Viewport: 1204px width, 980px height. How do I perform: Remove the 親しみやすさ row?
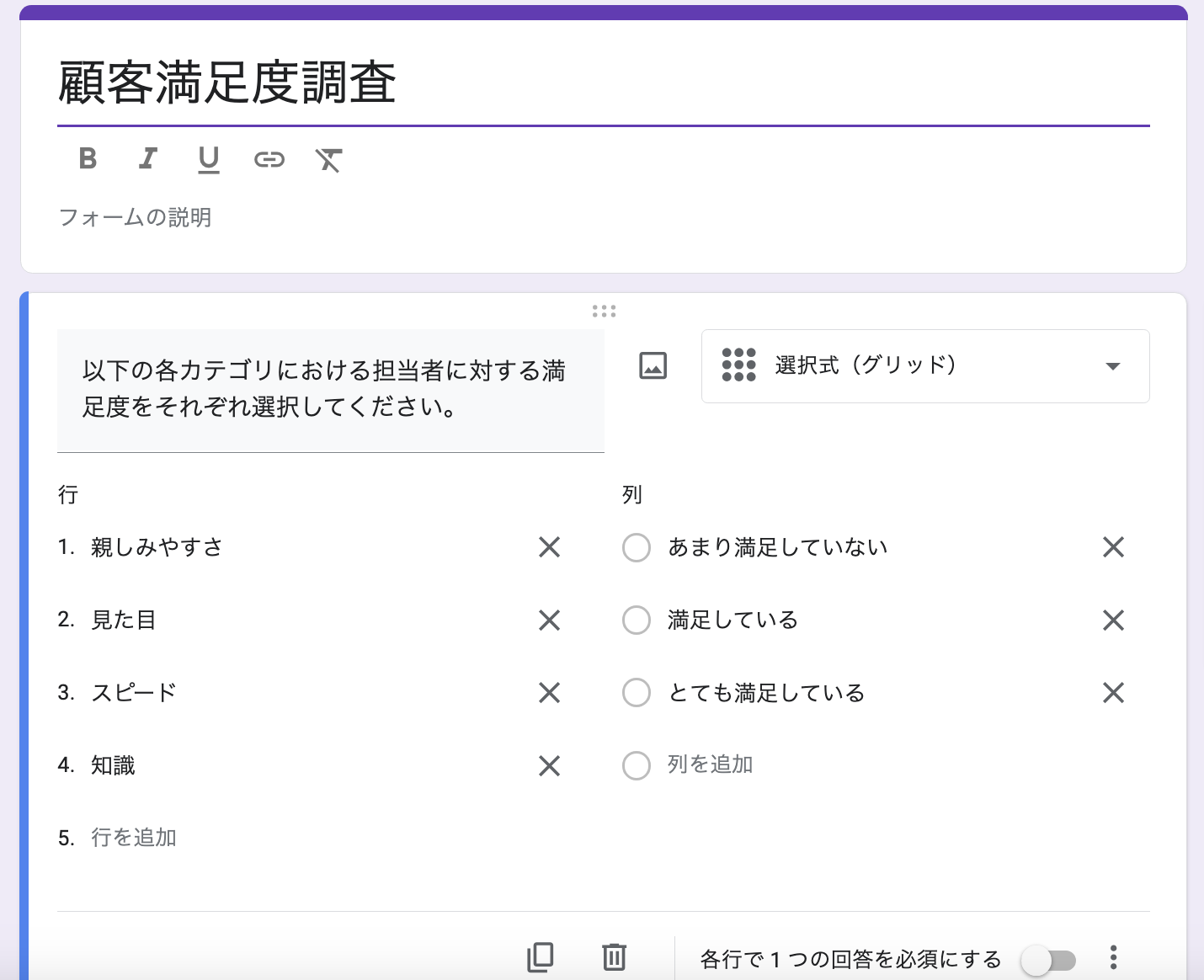(549, 547)
